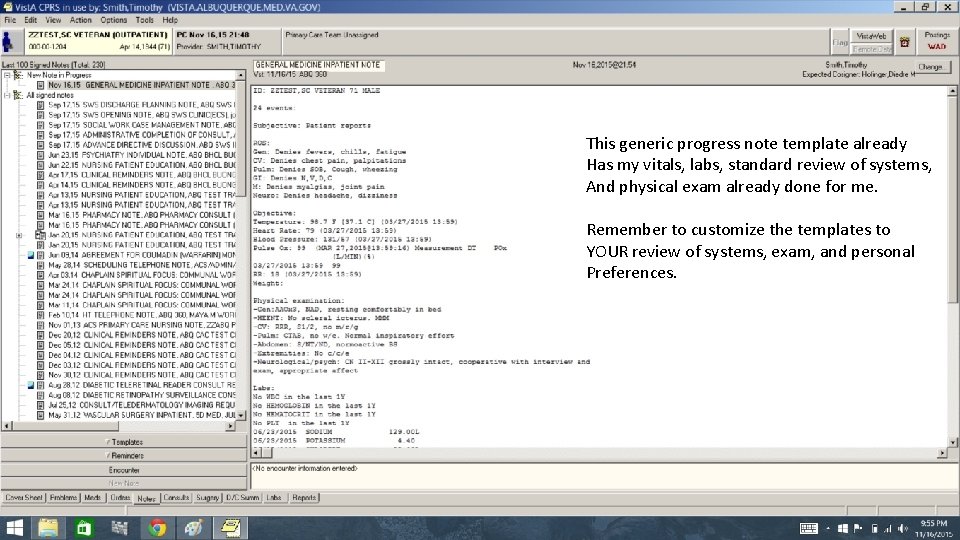Open the Edit menu
The height and width of the screenshot is (540, 960).
(31, 20)
